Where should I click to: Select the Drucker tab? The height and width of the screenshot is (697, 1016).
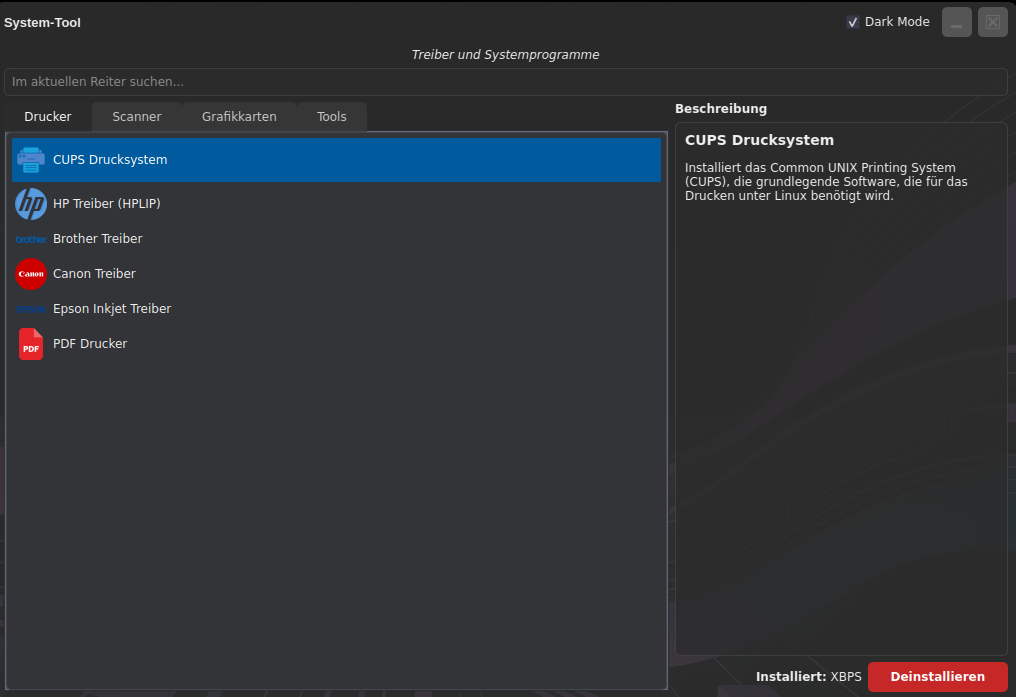point(48,117)
